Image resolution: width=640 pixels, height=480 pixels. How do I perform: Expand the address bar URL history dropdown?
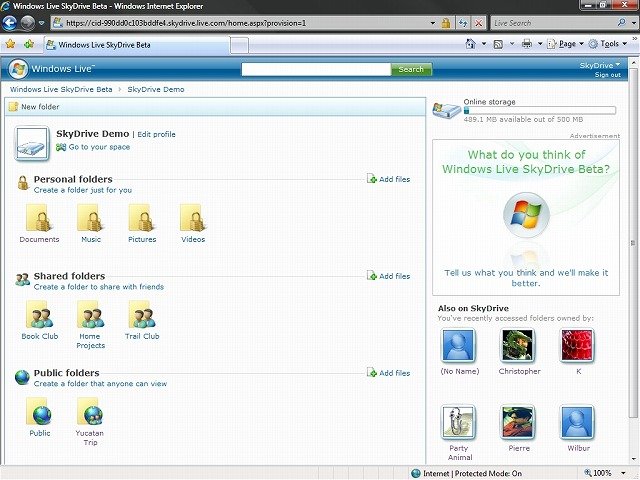pyautogui.click(x=433, y=23)
